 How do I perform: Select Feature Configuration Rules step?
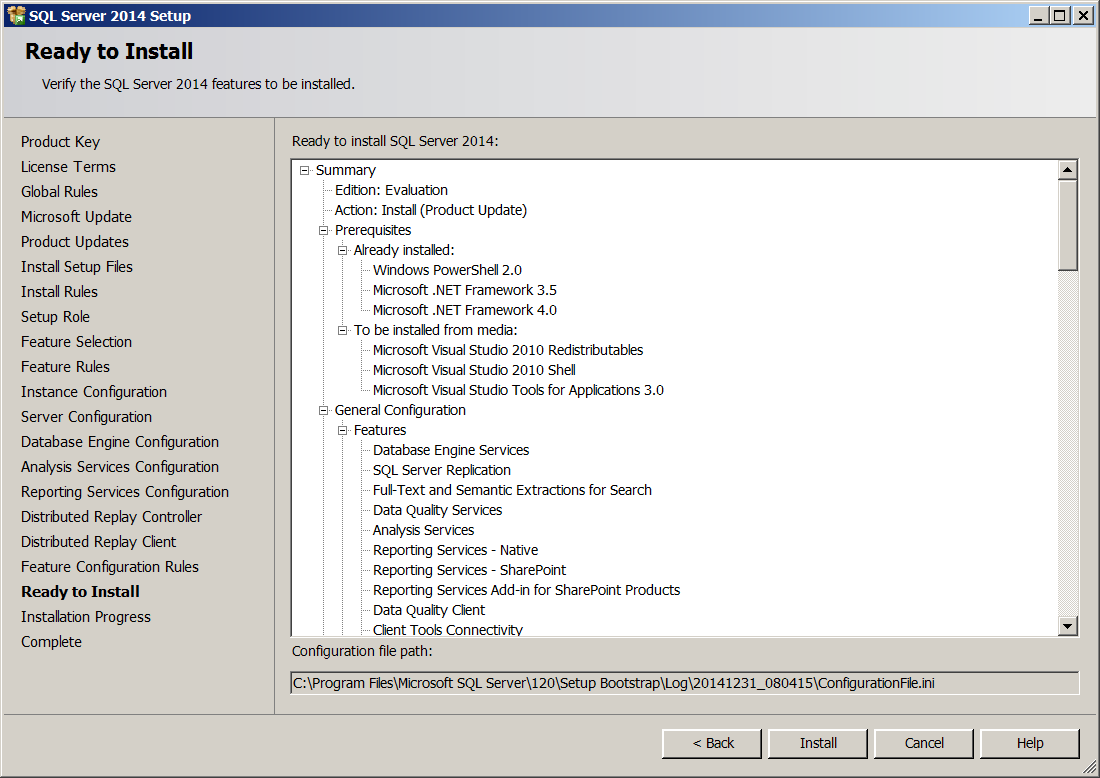point(109,567)
